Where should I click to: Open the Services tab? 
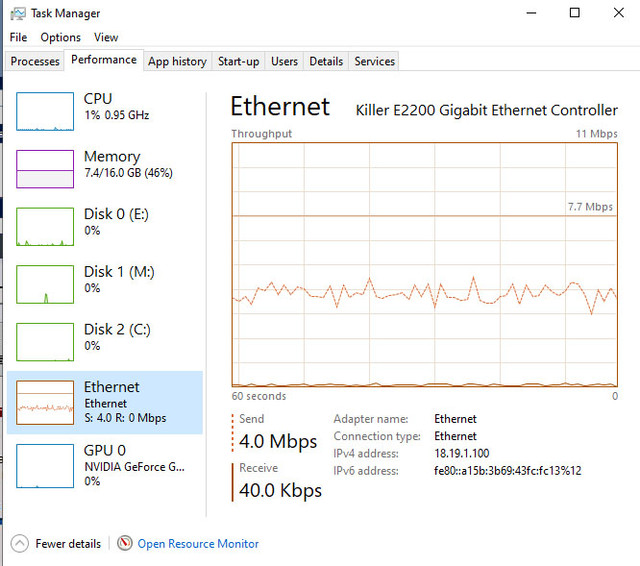374,61
